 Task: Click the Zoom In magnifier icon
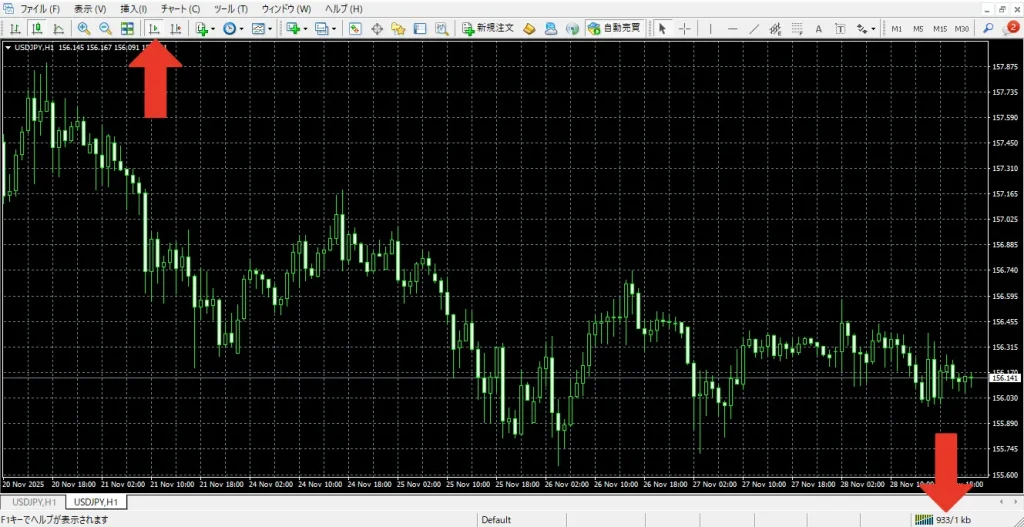(84, 29)
